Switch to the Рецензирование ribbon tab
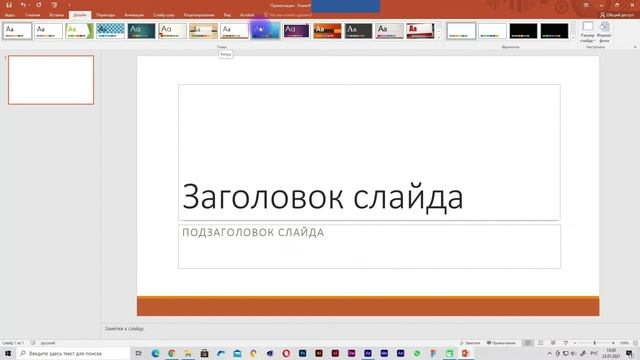The width and height of the screenshot is (640, 360). coord(199,15)
